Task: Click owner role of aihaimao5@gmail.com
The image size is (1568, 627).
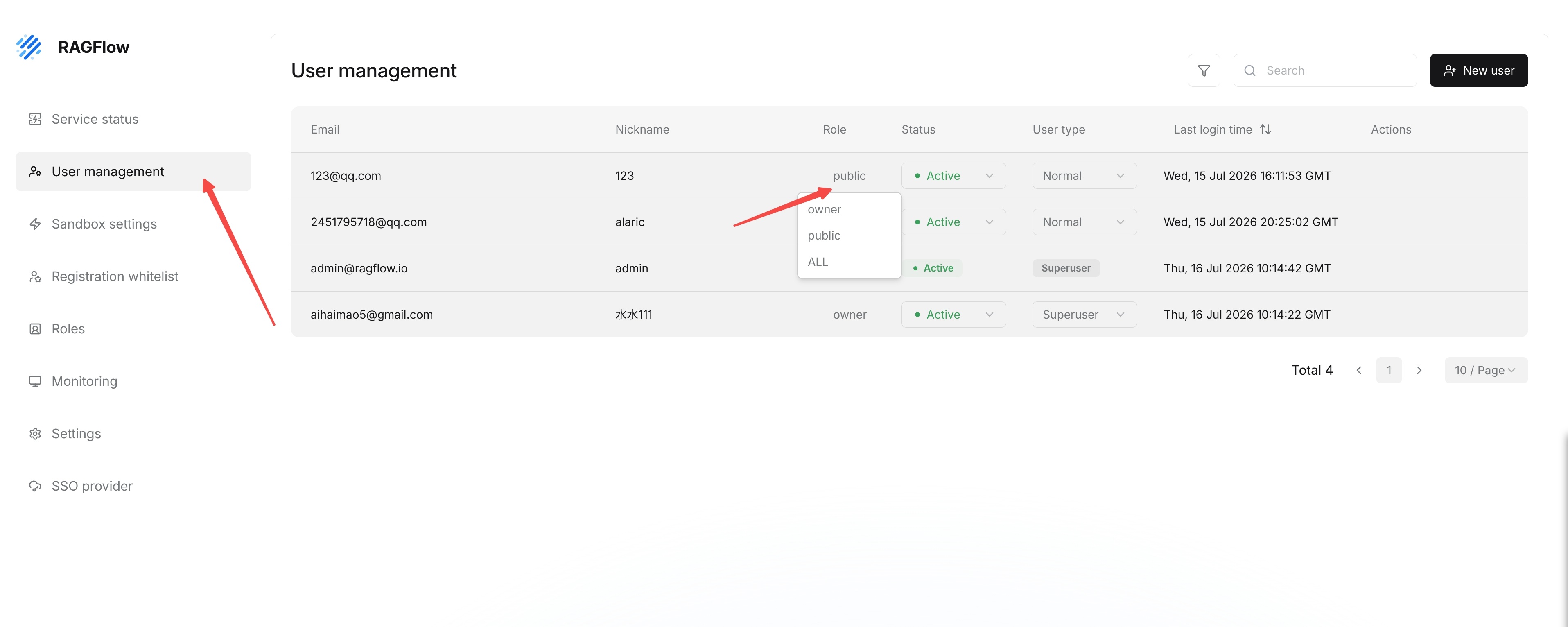Action: click(850, 315)
